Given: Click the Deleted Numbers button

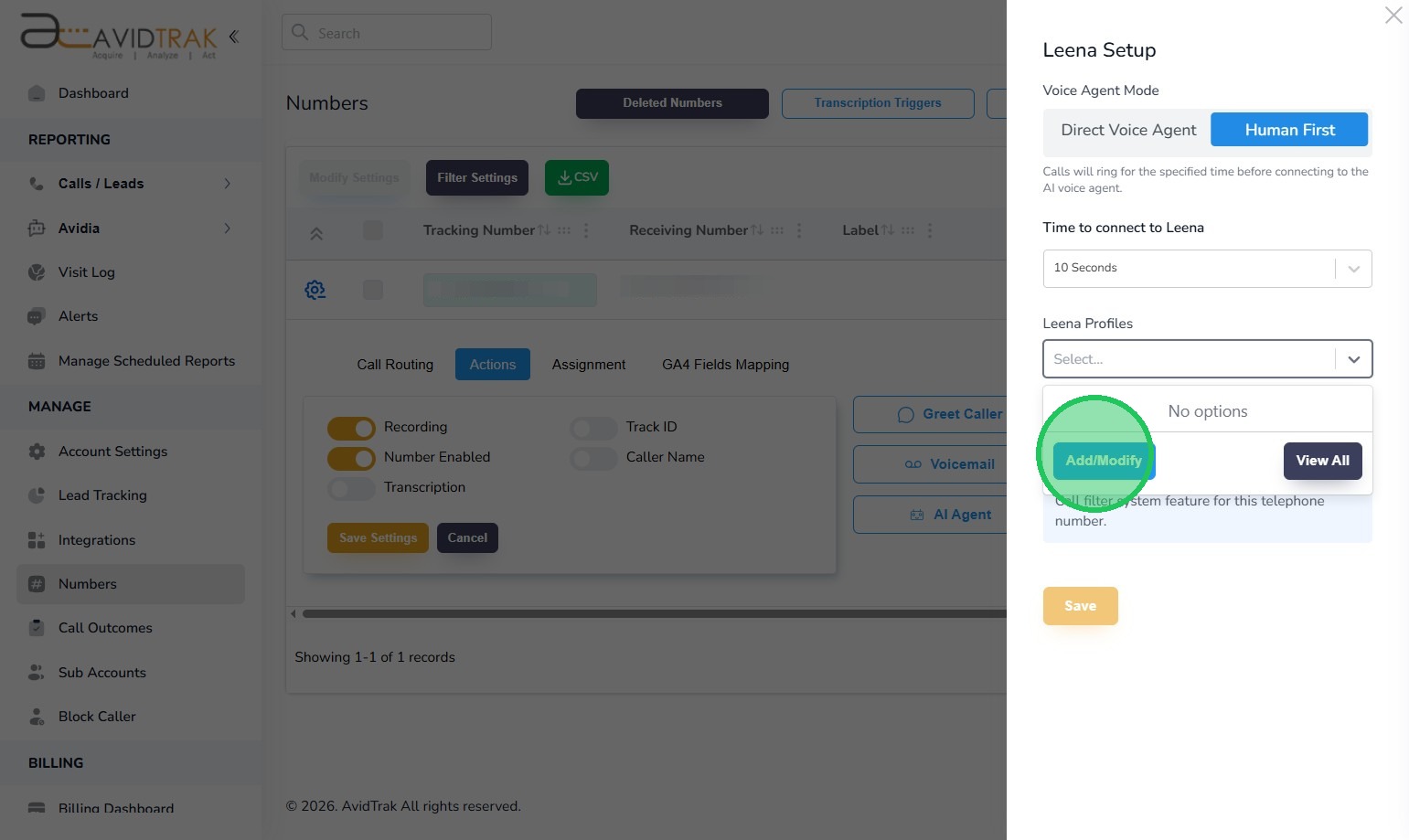Looking at the screenshot, I should pos(672,103).
